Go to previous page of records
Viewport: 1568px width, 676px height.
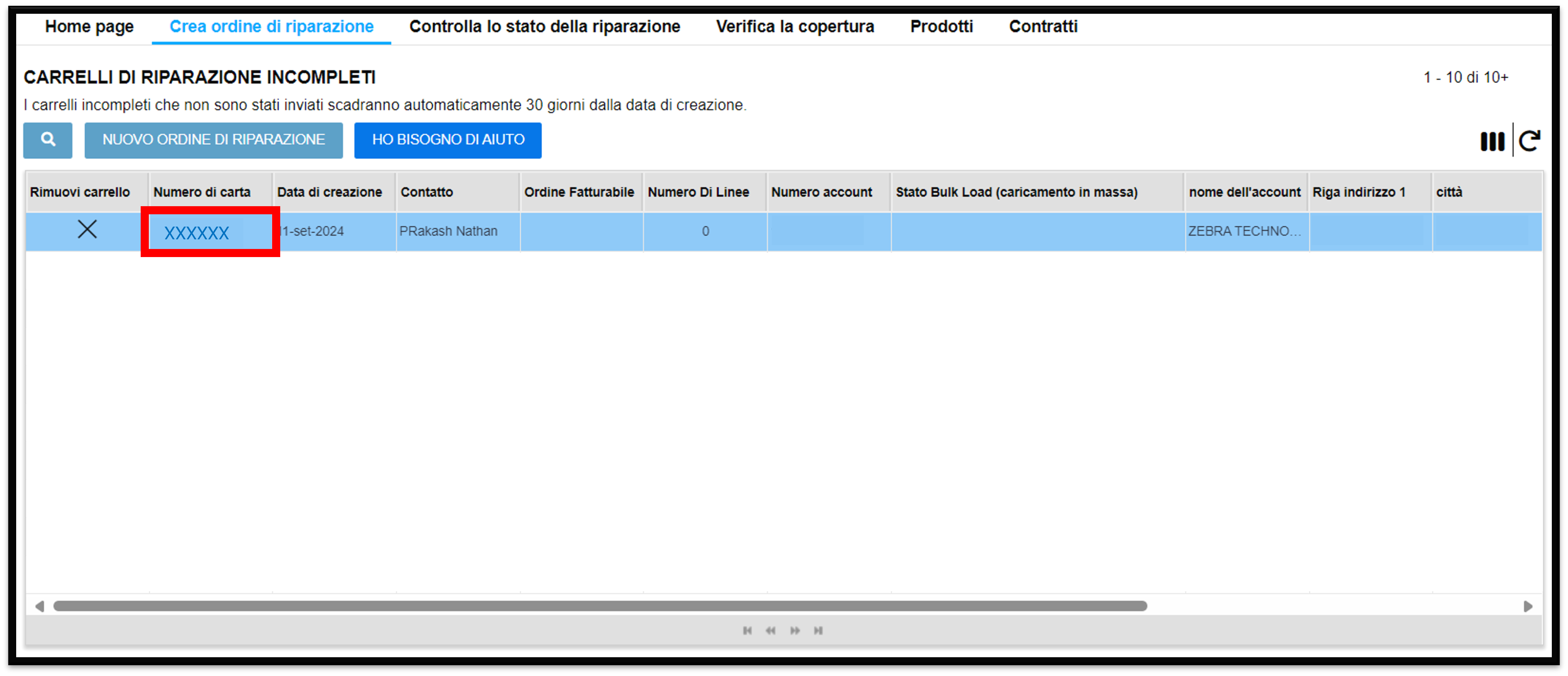point(771,631)
